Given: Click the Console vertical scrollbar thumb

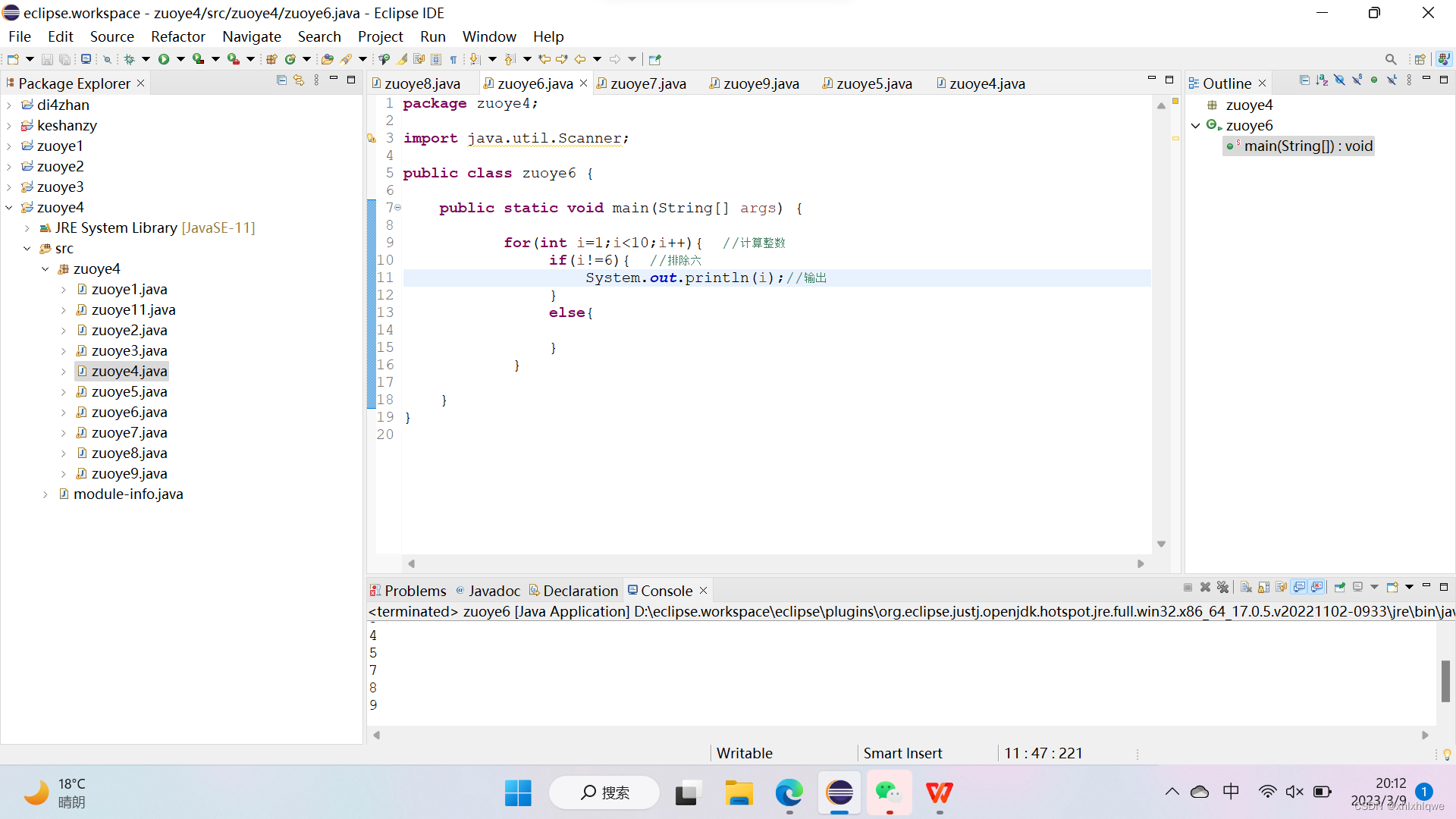Looking at the screenshot, I should click(1445, 680).
